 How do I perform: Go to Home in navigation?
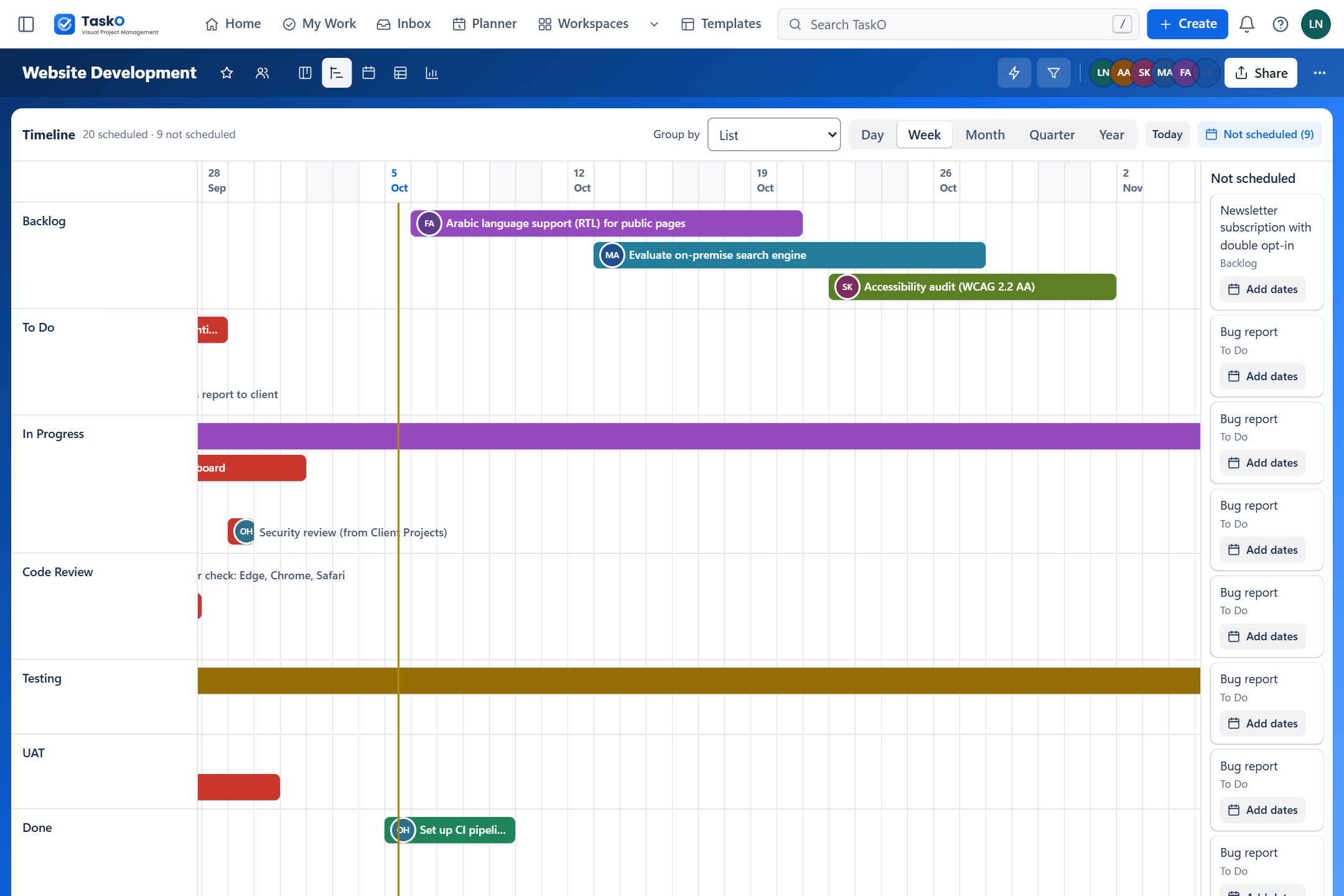pyautogui.click(x=233, y=24)
